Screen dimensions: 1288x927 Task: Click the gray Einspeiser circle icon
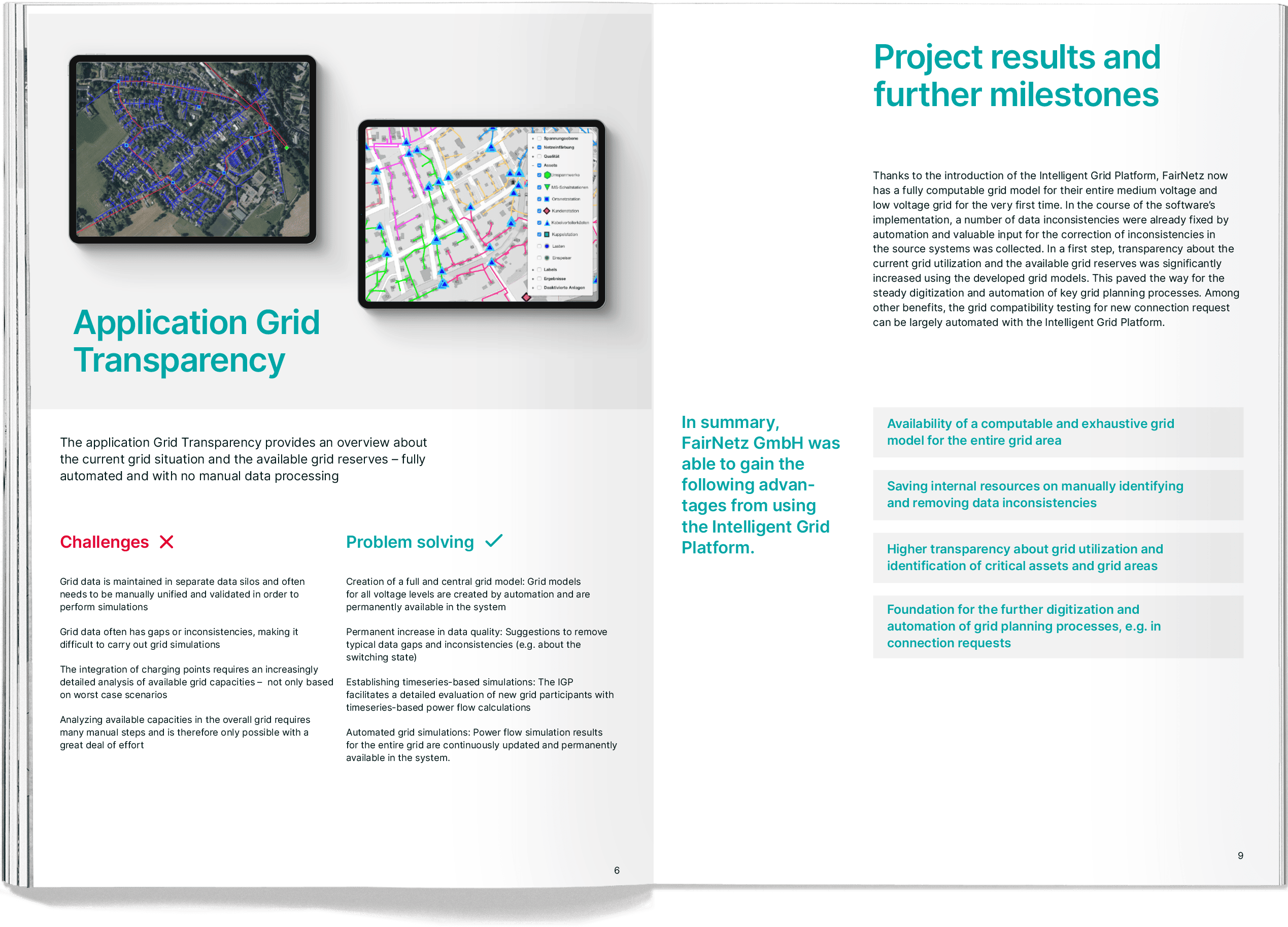(x=547, y=258)
